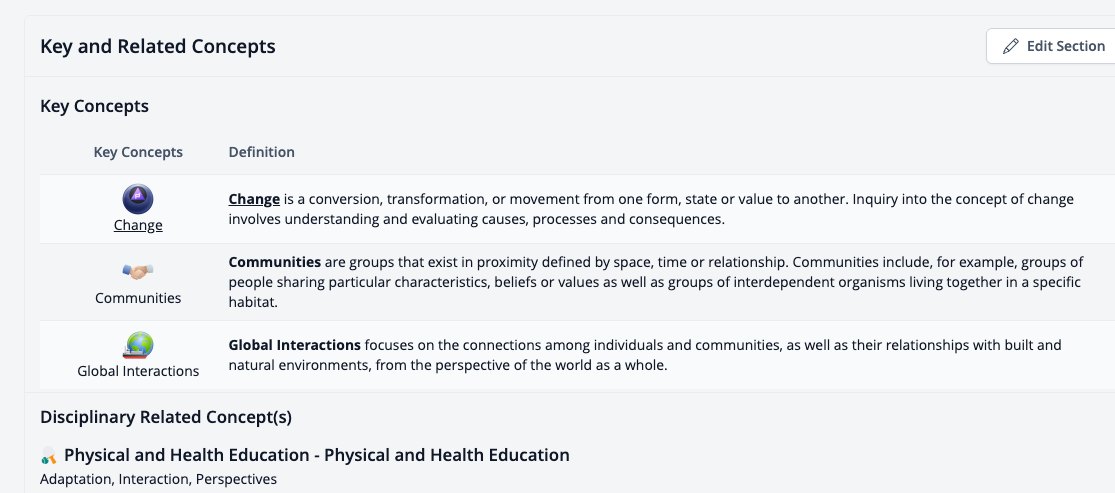The width and height of the screenshot is (1115, 493).
Task: Select the Global Interactions label under the icon
Action: coord(138,371)
